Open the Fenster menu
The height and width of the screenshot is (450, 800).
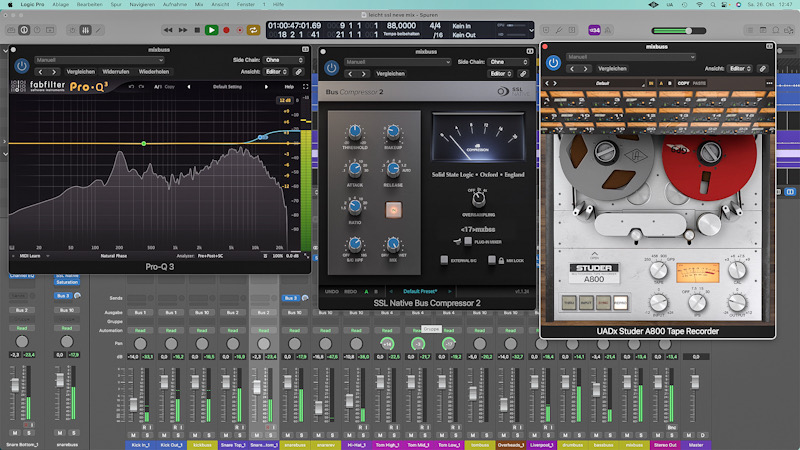click(246, 4)
